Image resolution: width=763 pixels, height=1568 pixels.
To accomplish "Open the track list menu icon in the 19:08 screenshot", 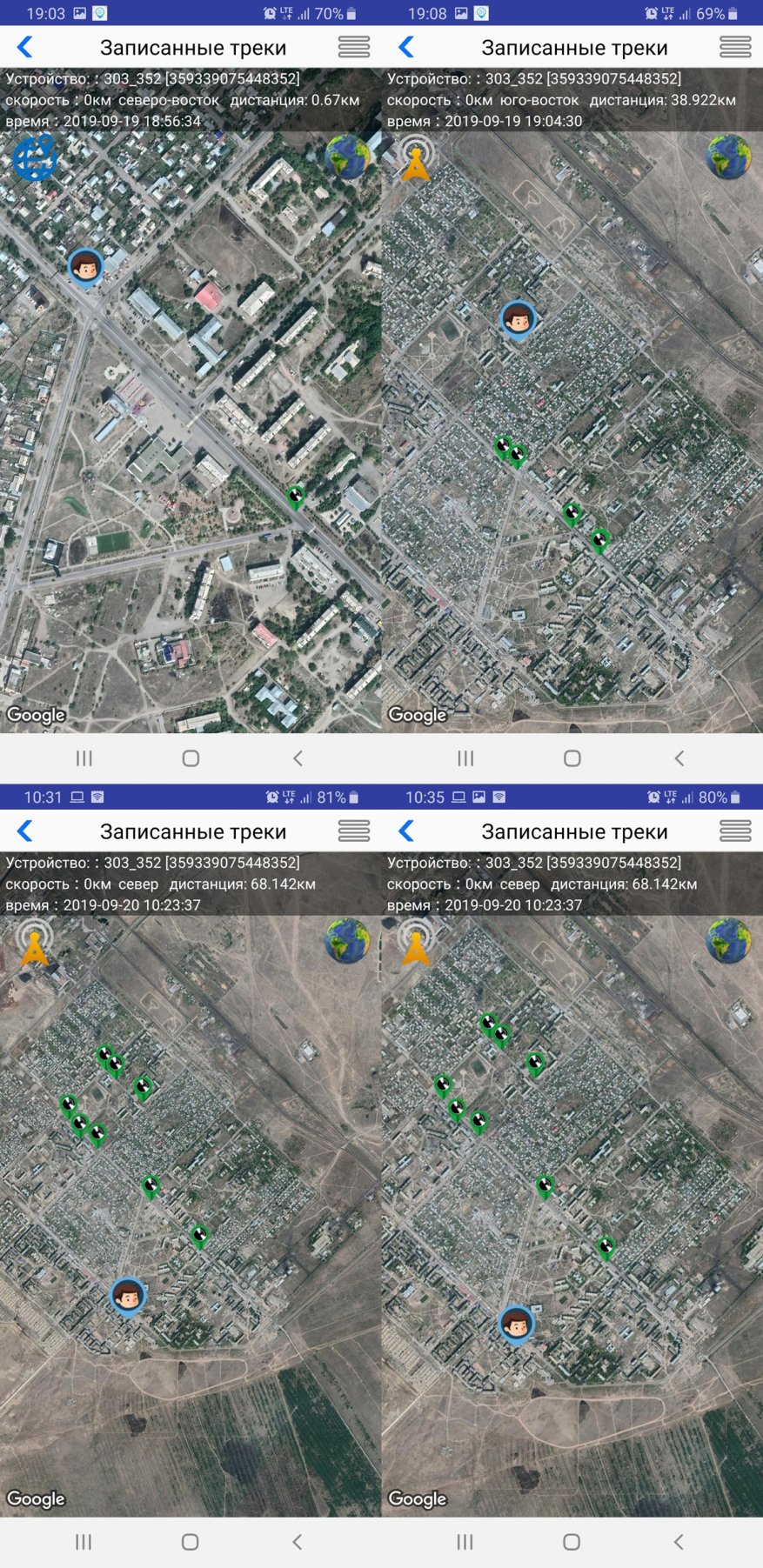I will pos(735,47).
